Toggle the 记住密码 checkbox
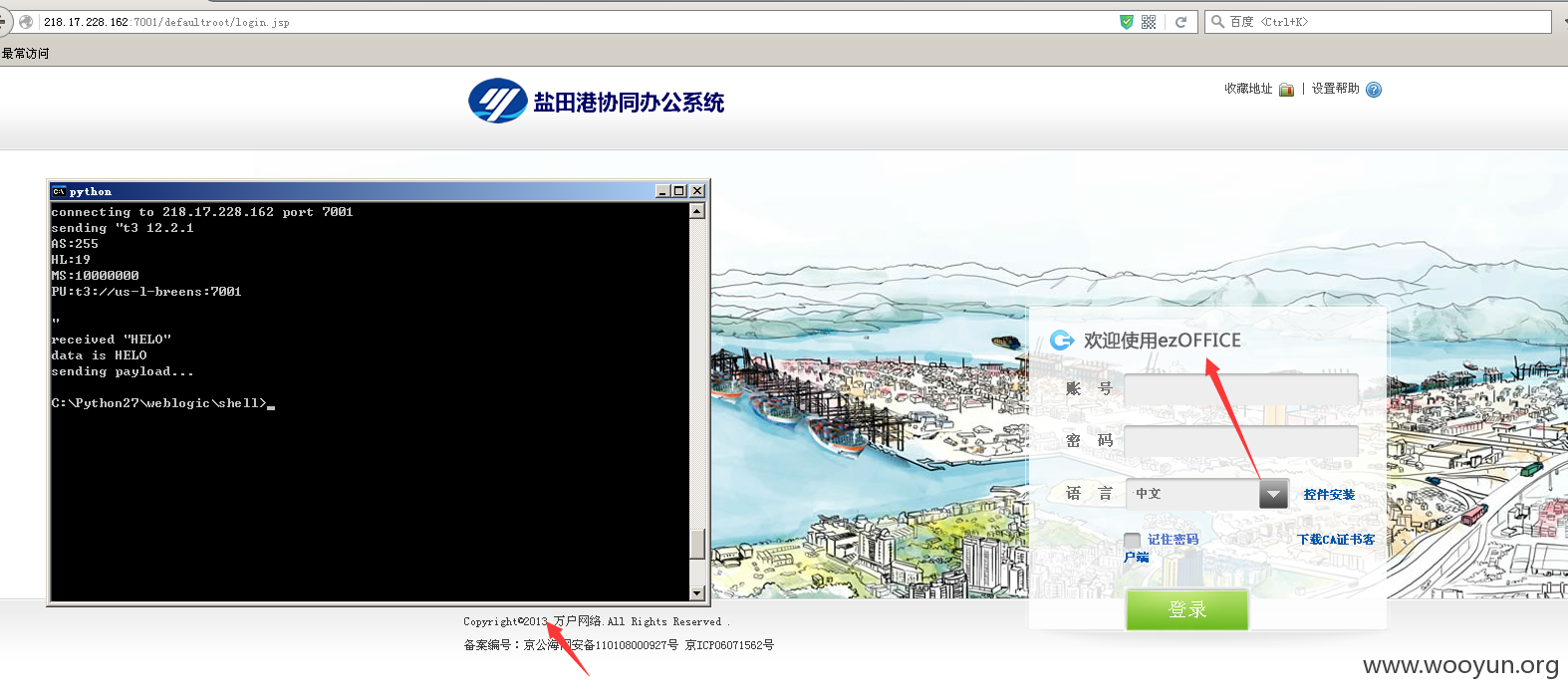 pos(1132,541)
